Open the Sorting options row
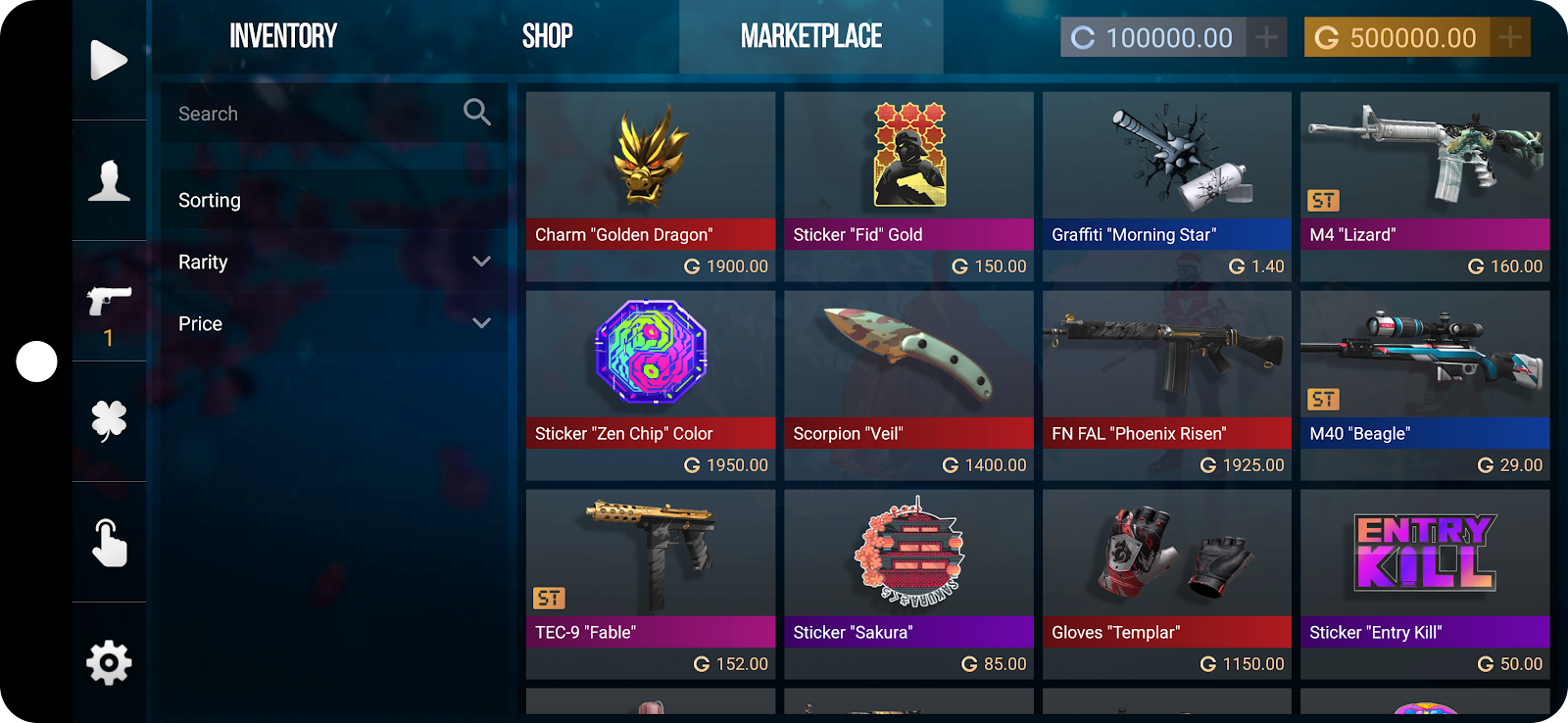Screen dimensions: 1568x723 tap(334, 200)
